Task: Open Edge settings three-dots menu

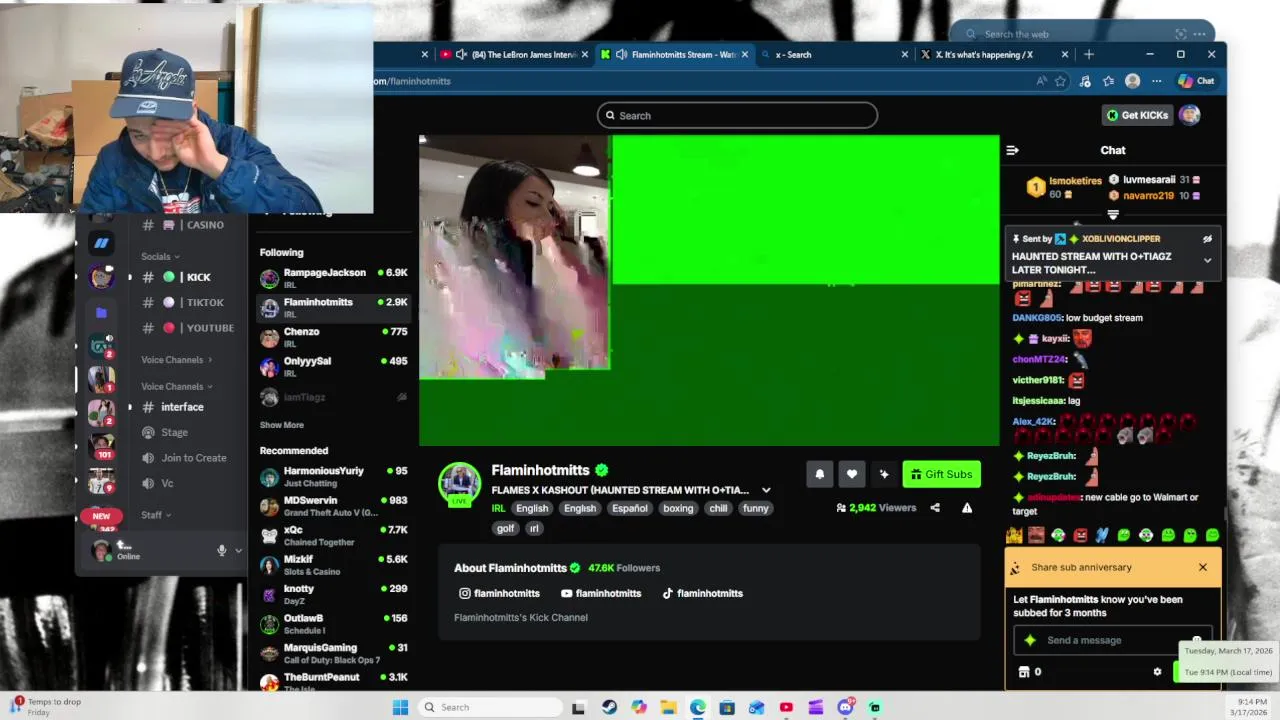Action: coord(1156,81)
